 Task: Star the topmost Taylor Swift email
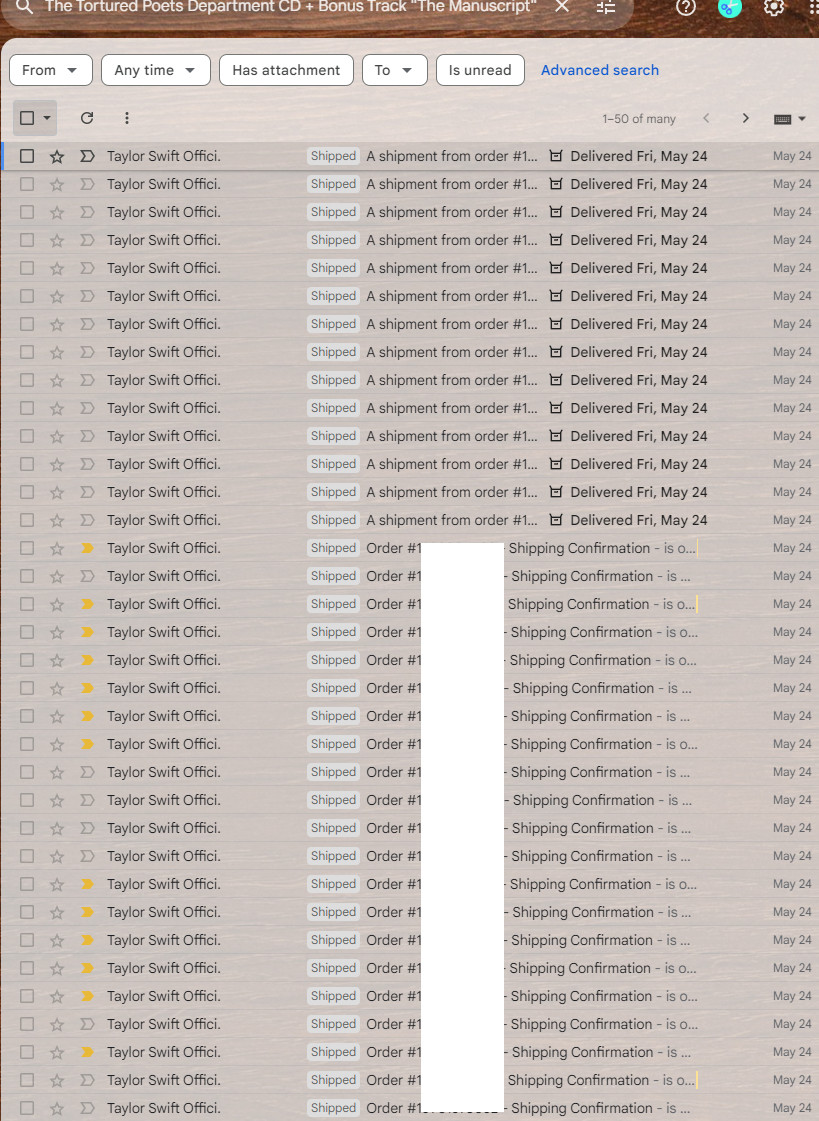57,156
